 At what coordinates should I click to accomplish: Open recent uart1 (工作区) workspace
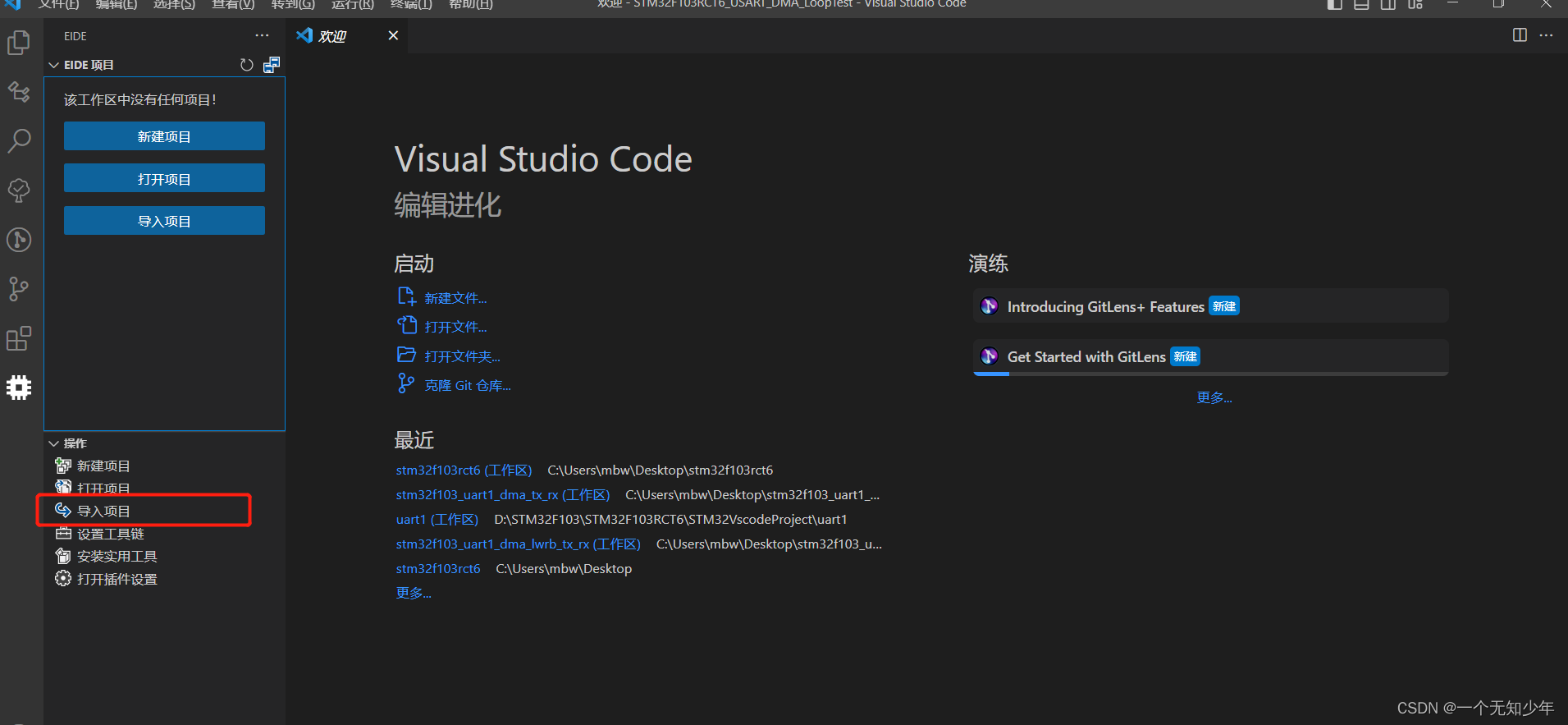coord(437,519)
